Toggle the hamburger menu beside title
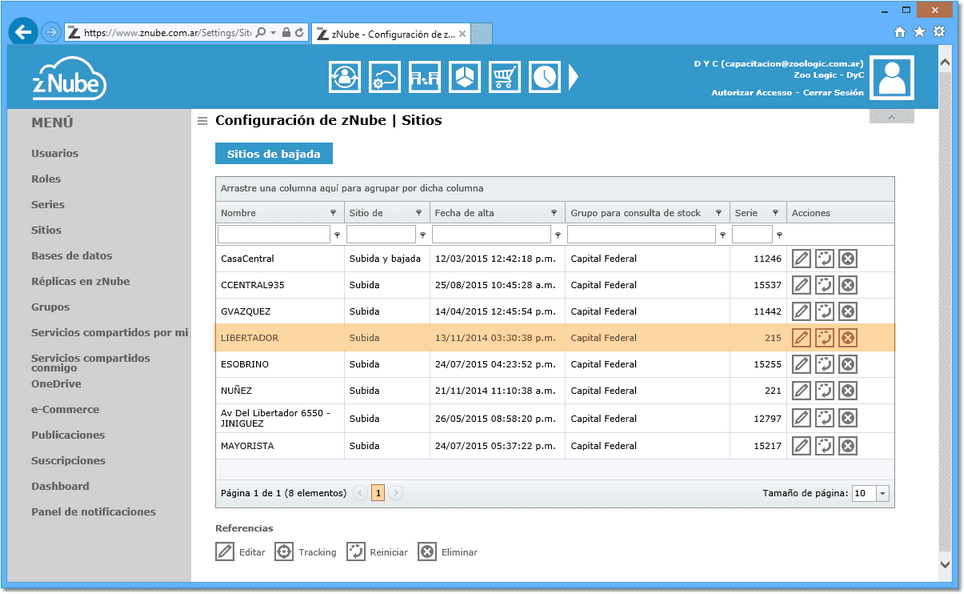 pos(202,121)
